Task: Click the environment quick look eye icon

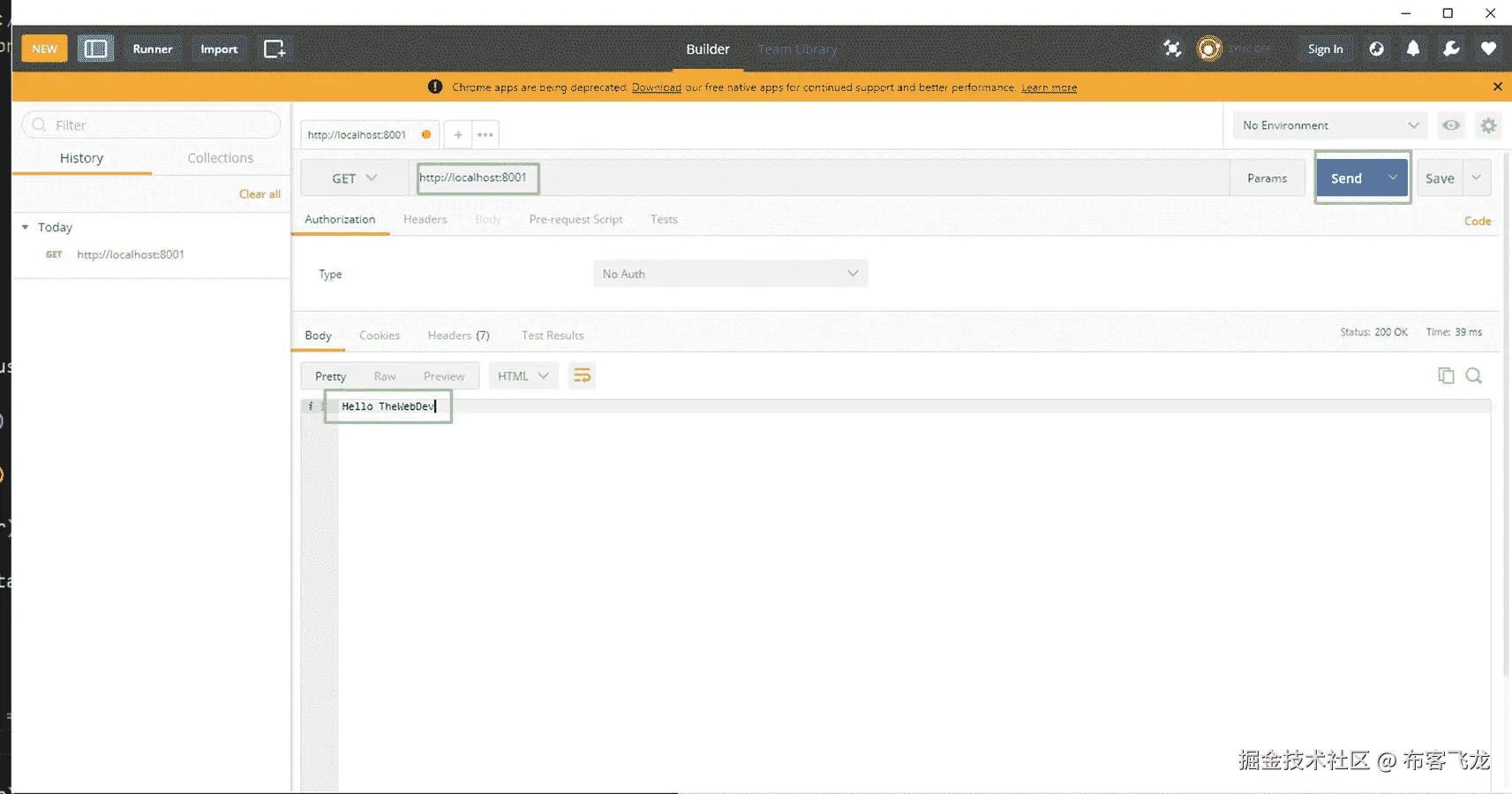Action: (x=1451, y=125)
